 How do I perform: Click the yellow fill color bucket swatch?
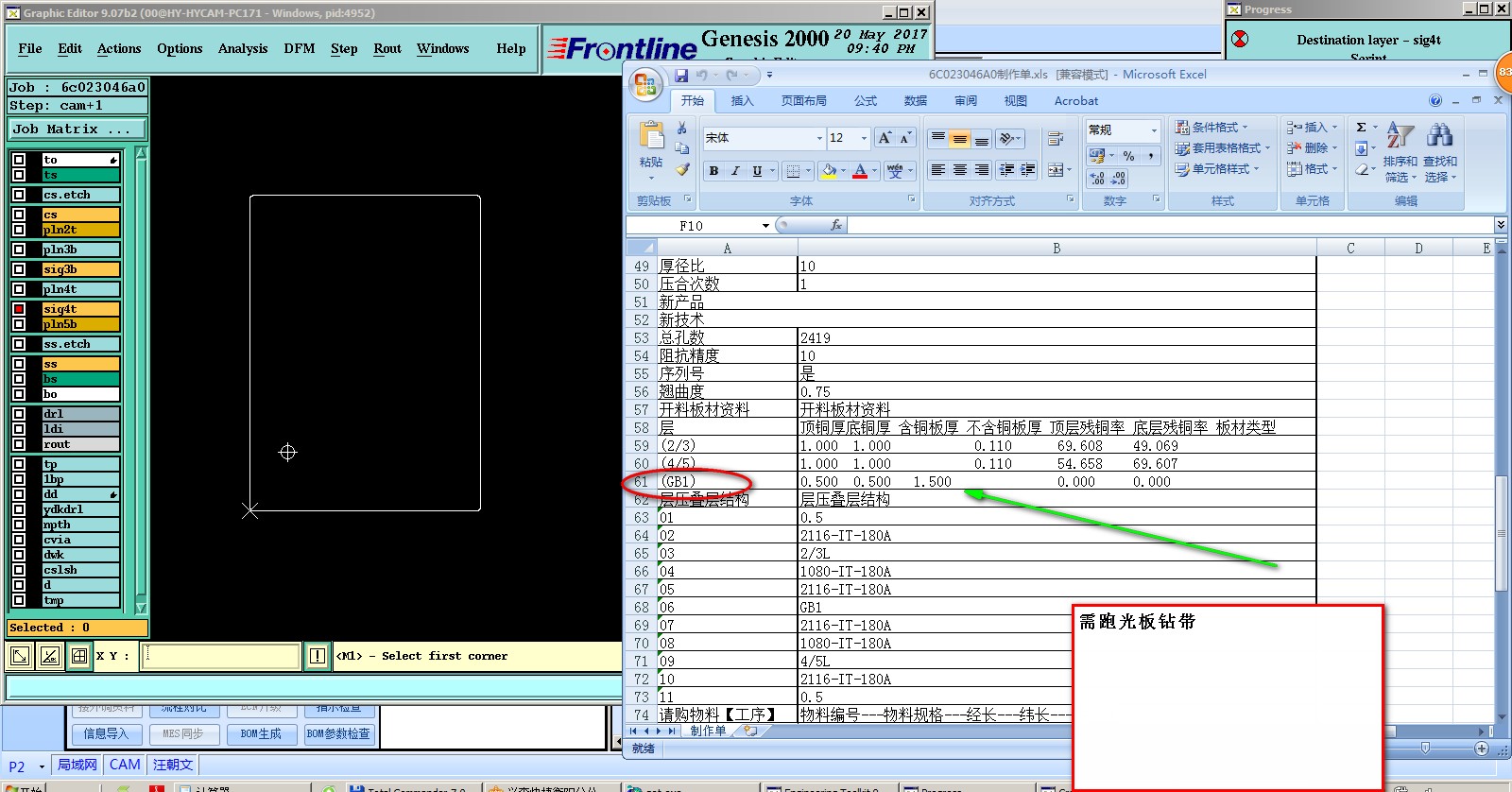pyautogui.click(x=829, y=171)
